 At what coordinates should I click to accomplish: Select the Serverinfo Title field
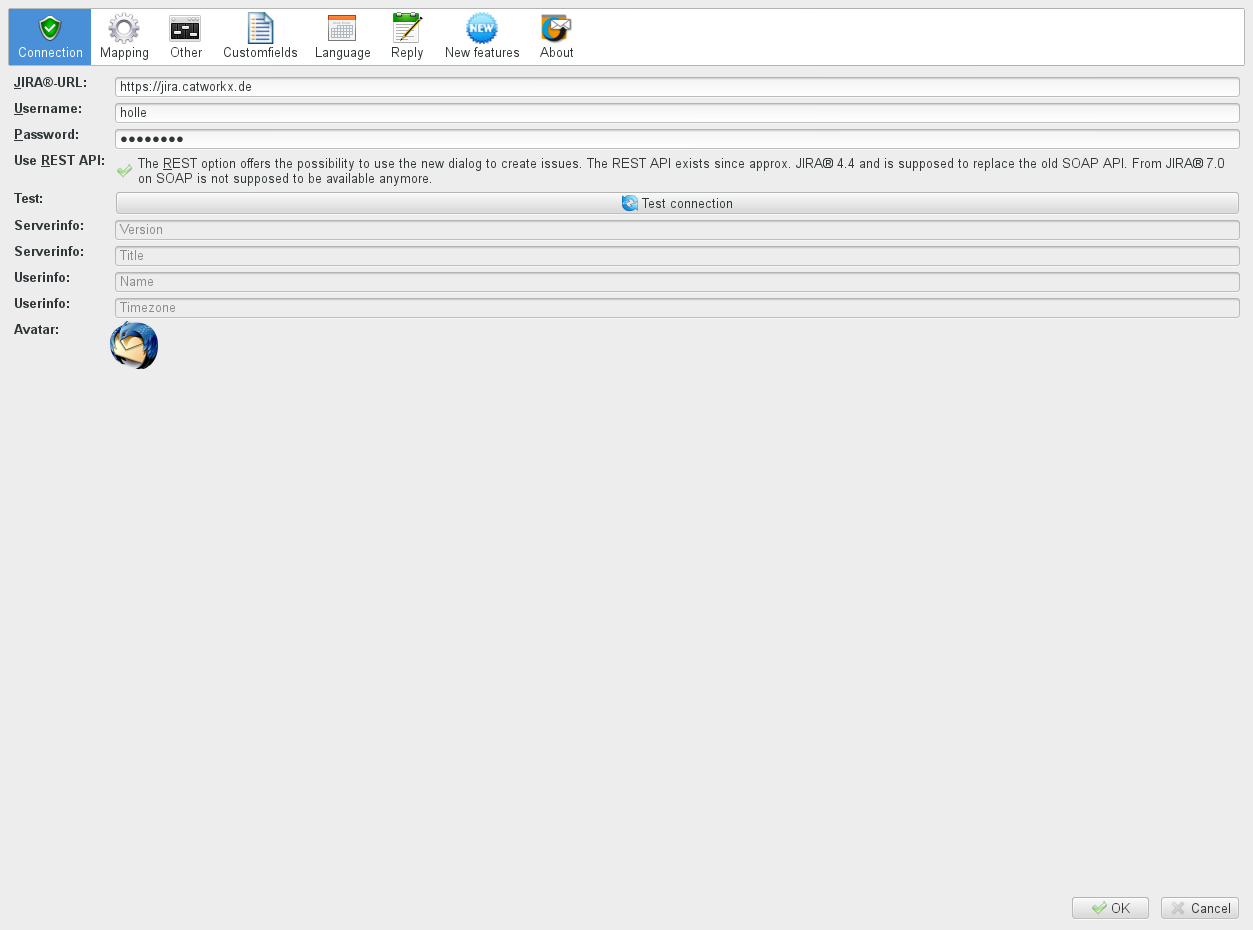(677, 256)
